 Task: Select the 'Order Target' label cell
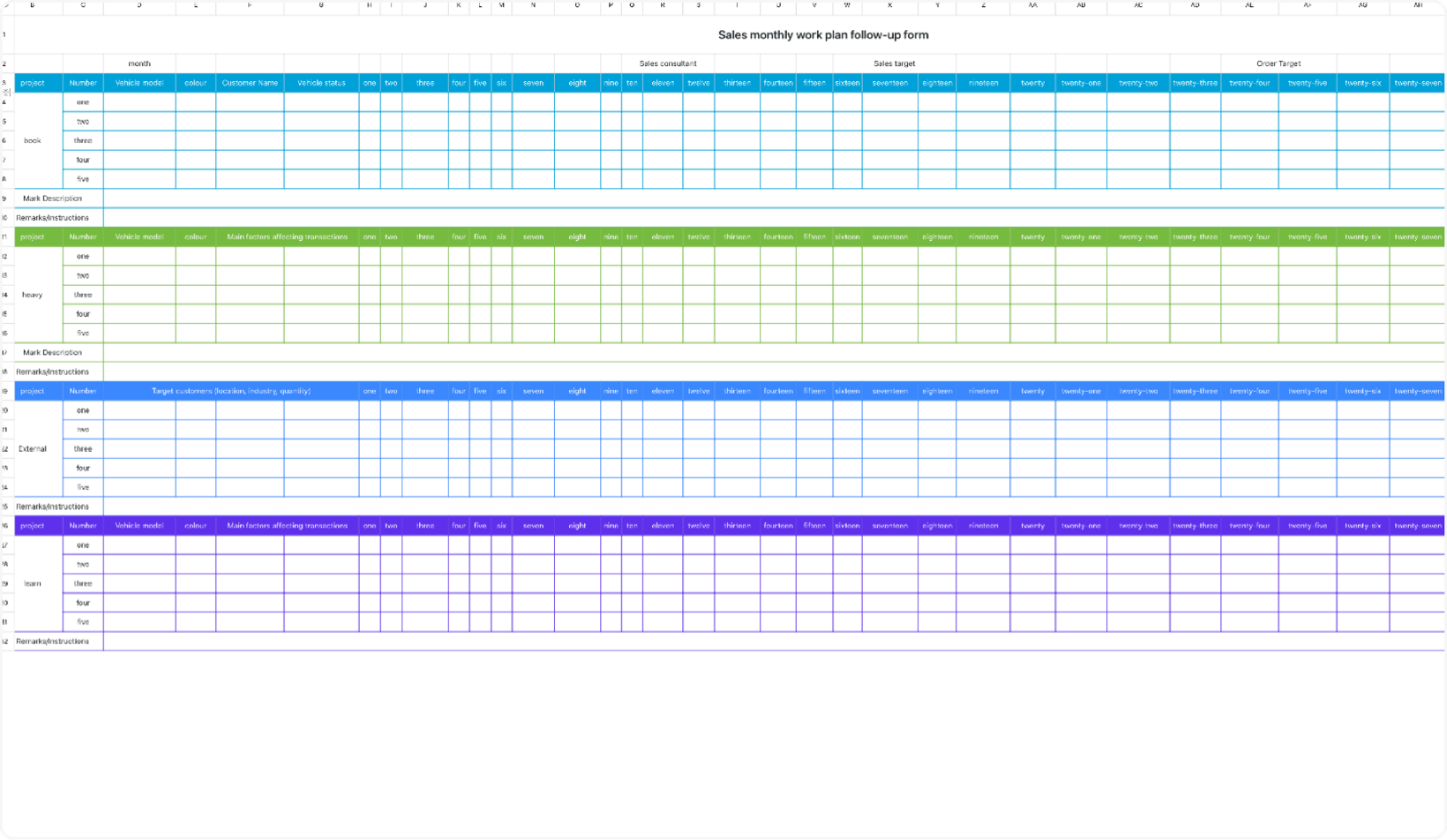point(1278,64)
